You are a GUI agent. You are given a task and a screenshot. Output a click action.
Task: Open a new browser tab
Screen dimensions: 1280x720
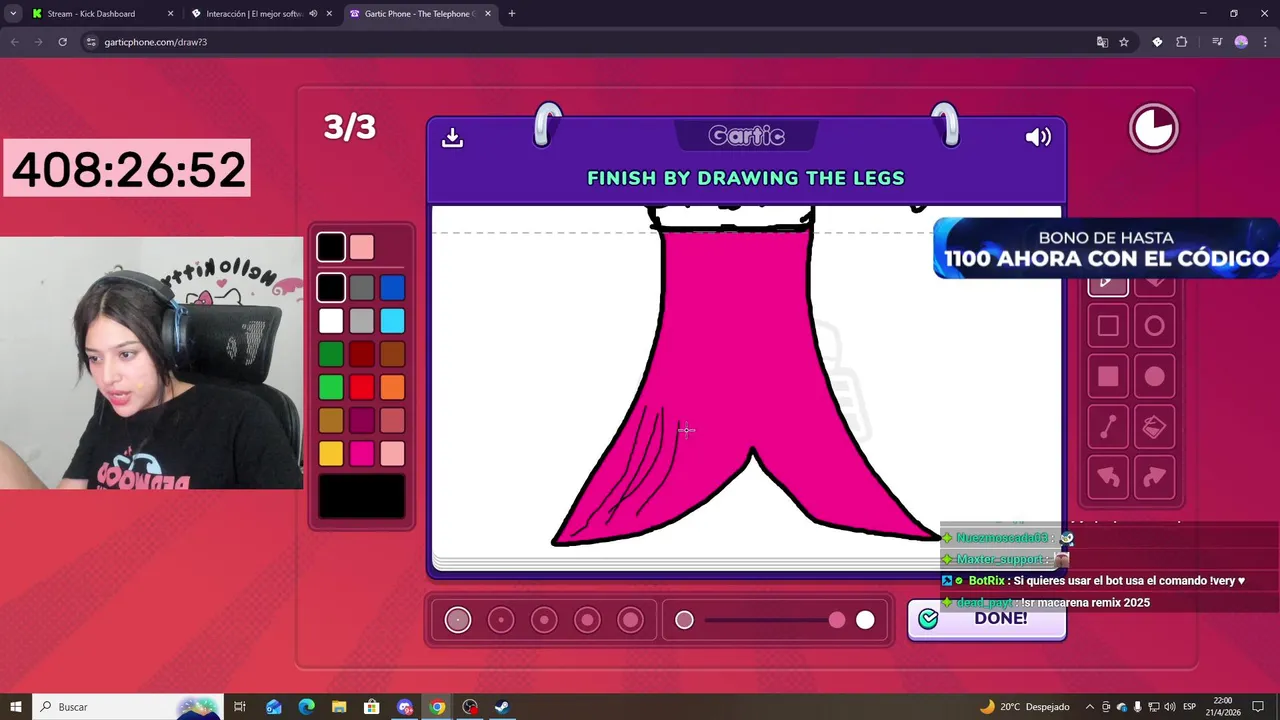click(512, 14)
